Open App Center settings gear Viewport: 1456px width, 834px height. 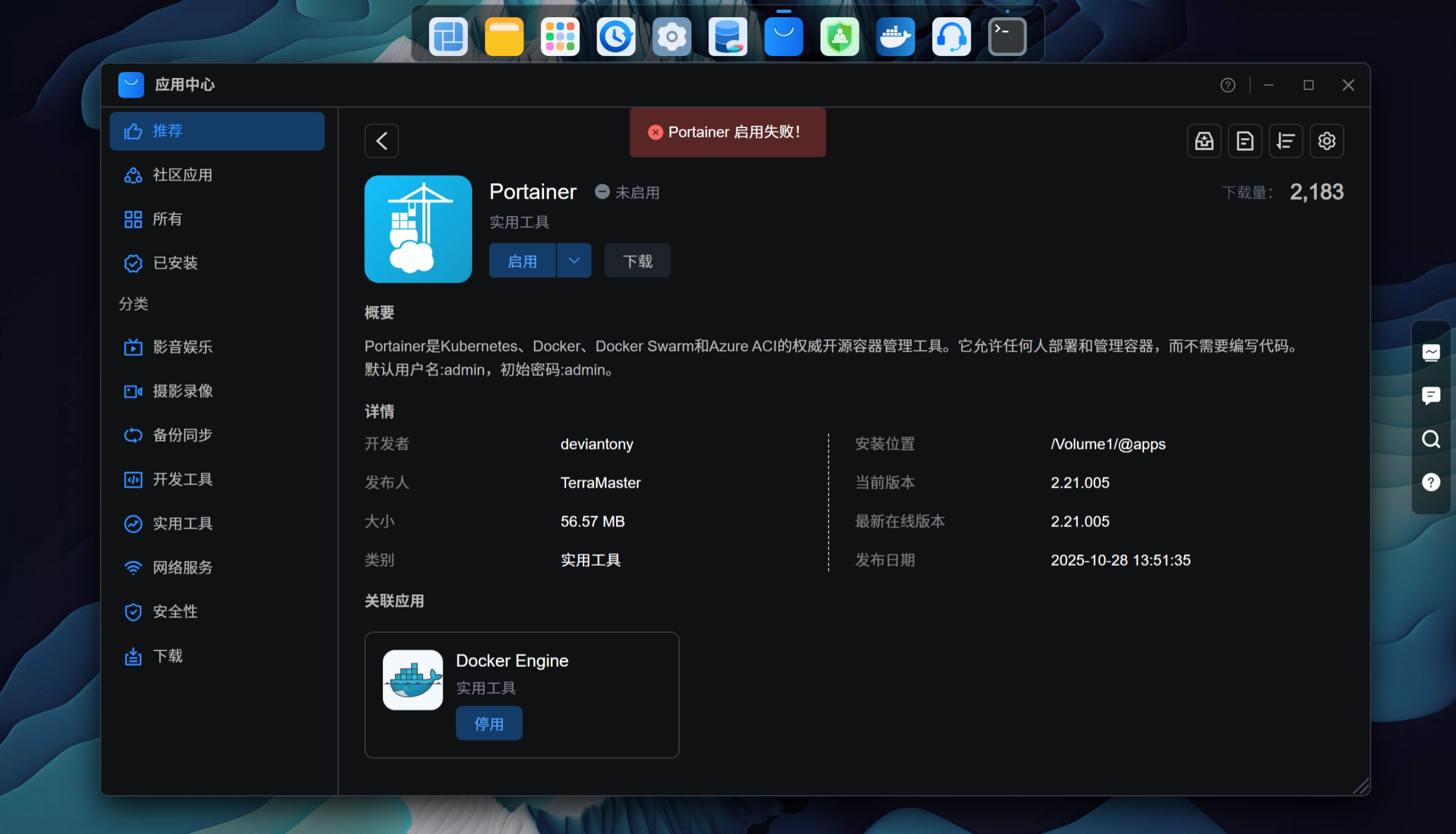coord(1326,141)
